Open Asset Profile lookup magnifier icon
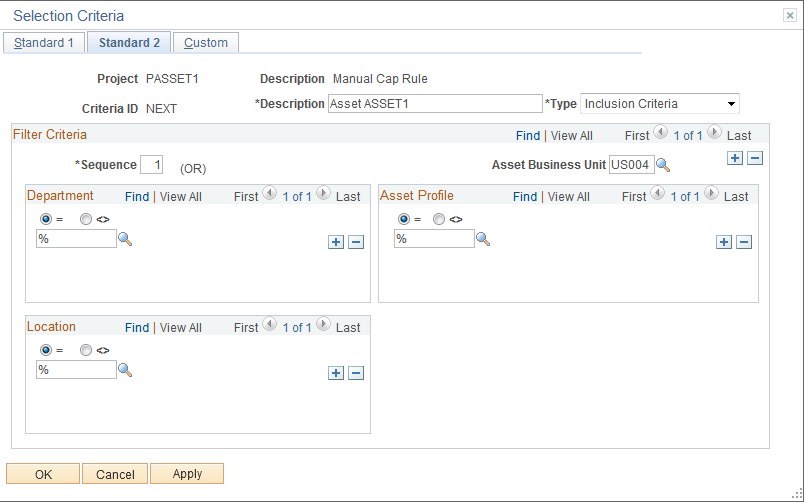The height and width of the screenshot is (502, 804). (483, 239)
